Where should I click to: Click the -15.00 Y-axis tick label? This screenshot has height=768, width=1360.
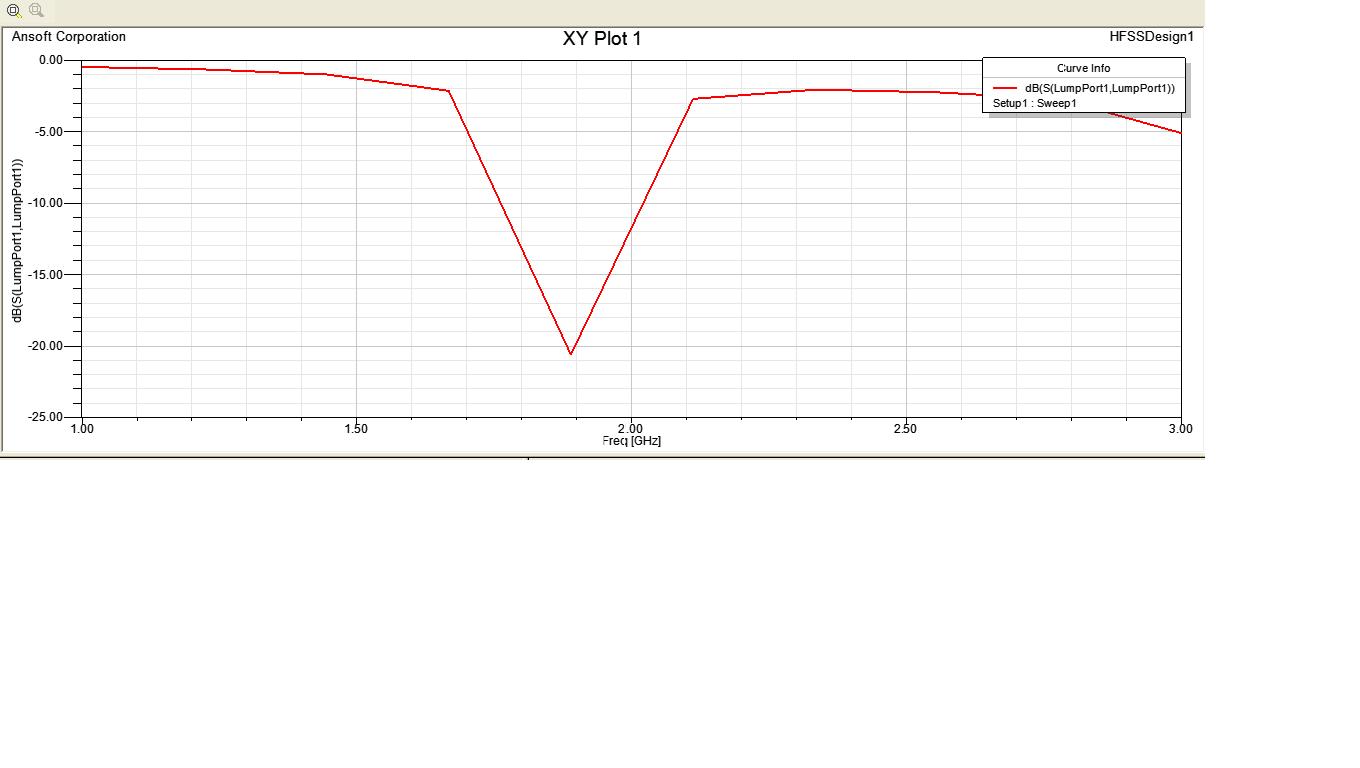[45, 275]
